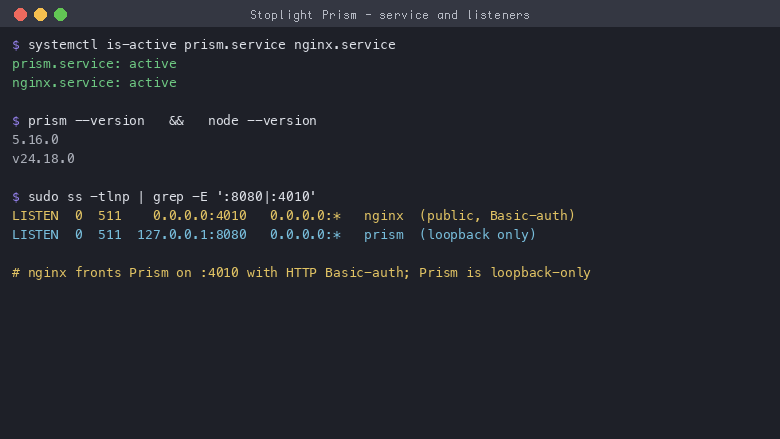Click the red close window button

(x=20, y=14)
